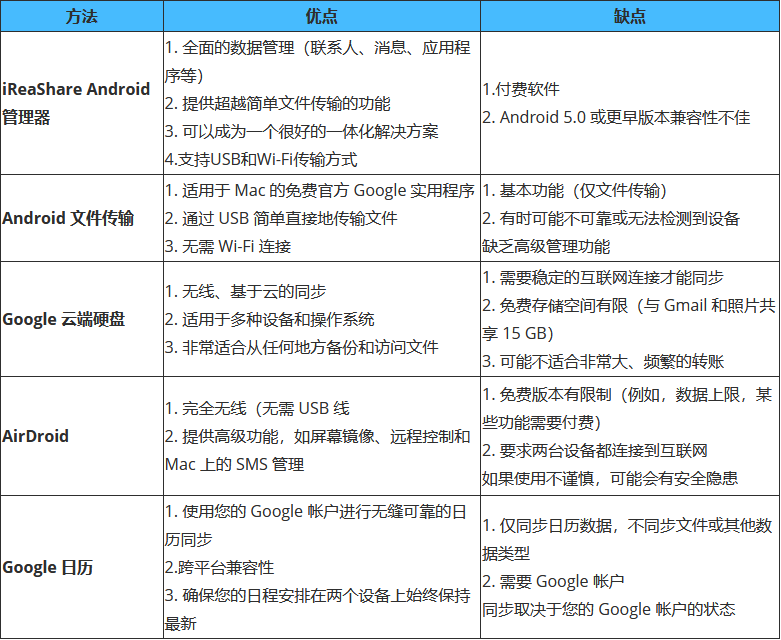The width and height of the screenshot is (781, 640).
Task: Click the line 支持USB和Wi-Fi传输方式
Action: (261, 159)
